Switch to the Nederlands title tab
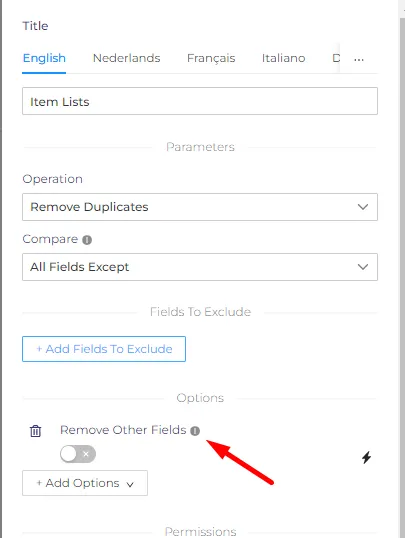 tap(127, 58)
